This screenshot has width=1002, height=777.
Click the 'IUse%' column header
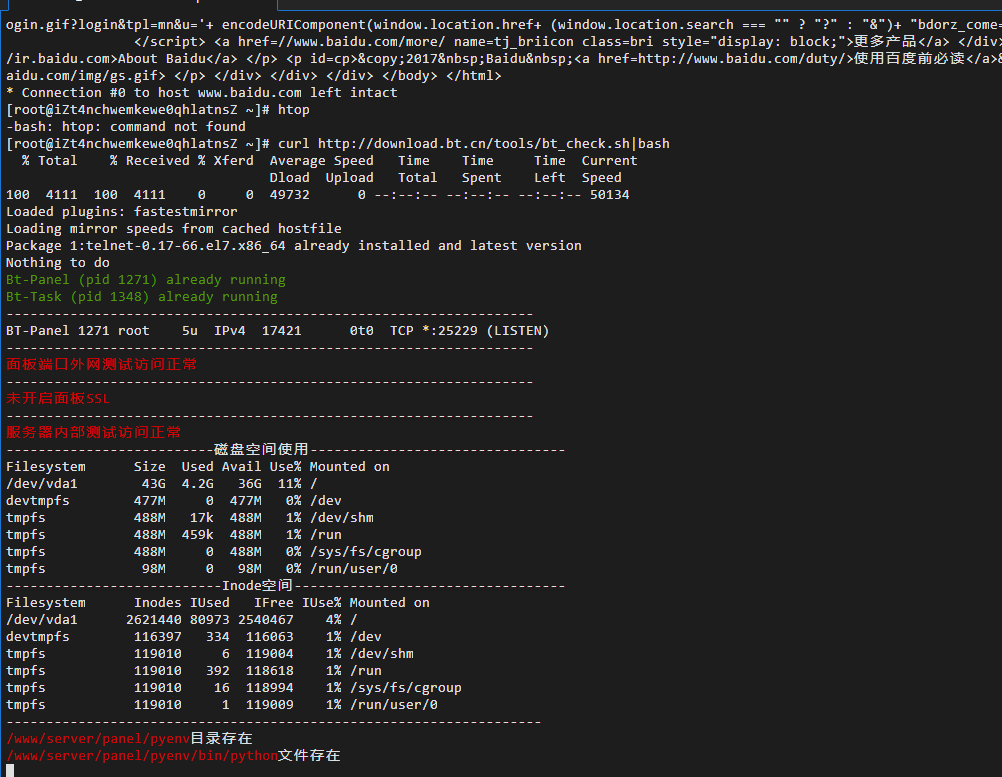(321, 603)
